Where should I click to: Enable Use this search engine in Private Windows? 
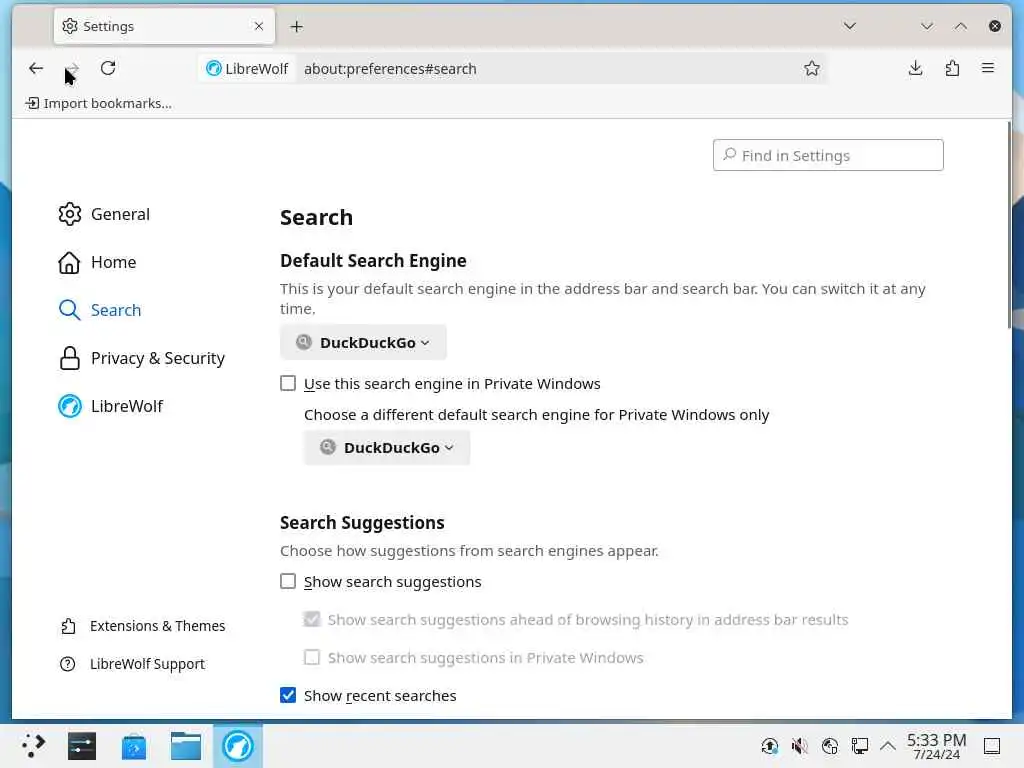[x=288, y=383]
